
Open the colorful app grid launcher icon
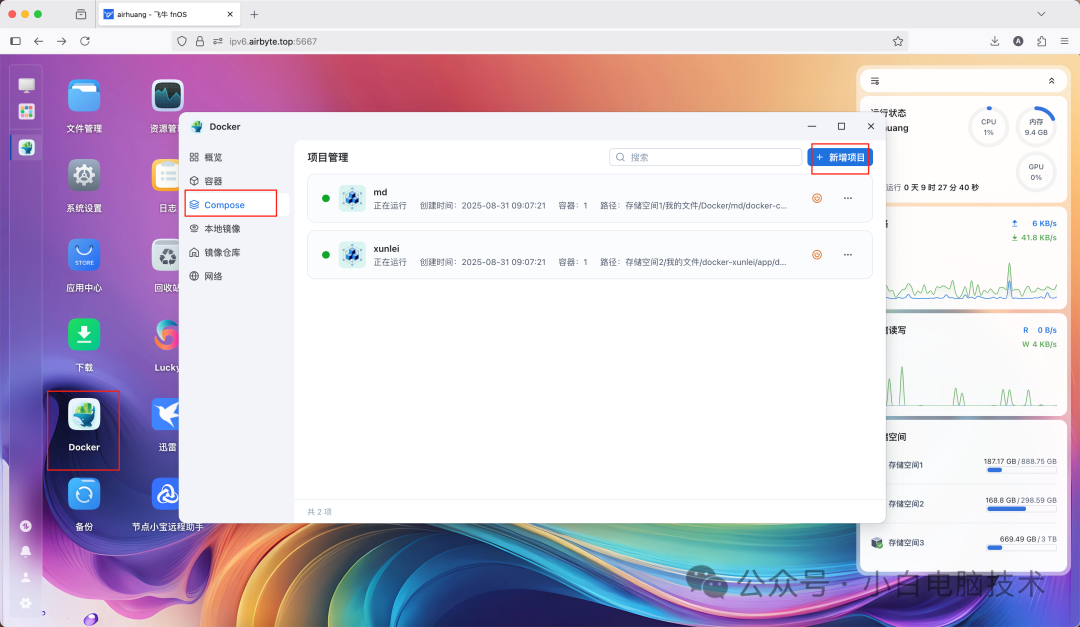[26, 112]
